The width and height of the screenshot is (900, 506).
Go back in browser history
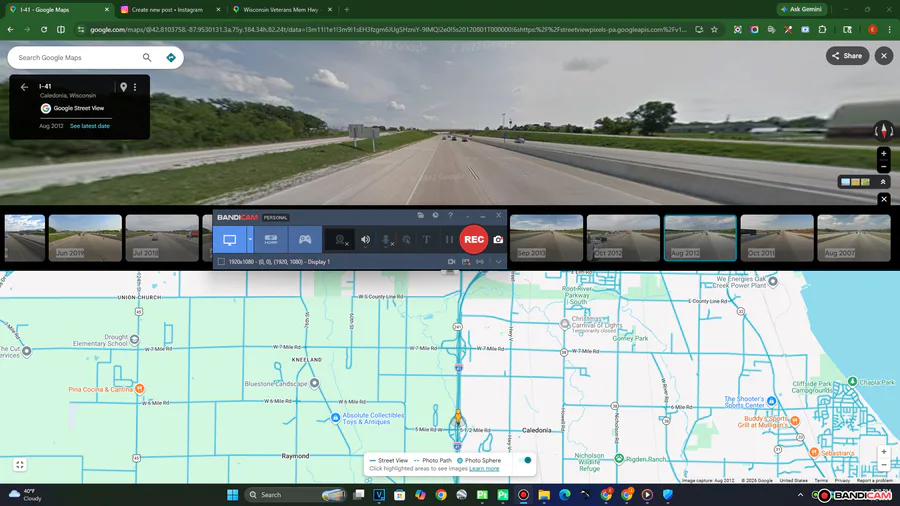[10, 29]
